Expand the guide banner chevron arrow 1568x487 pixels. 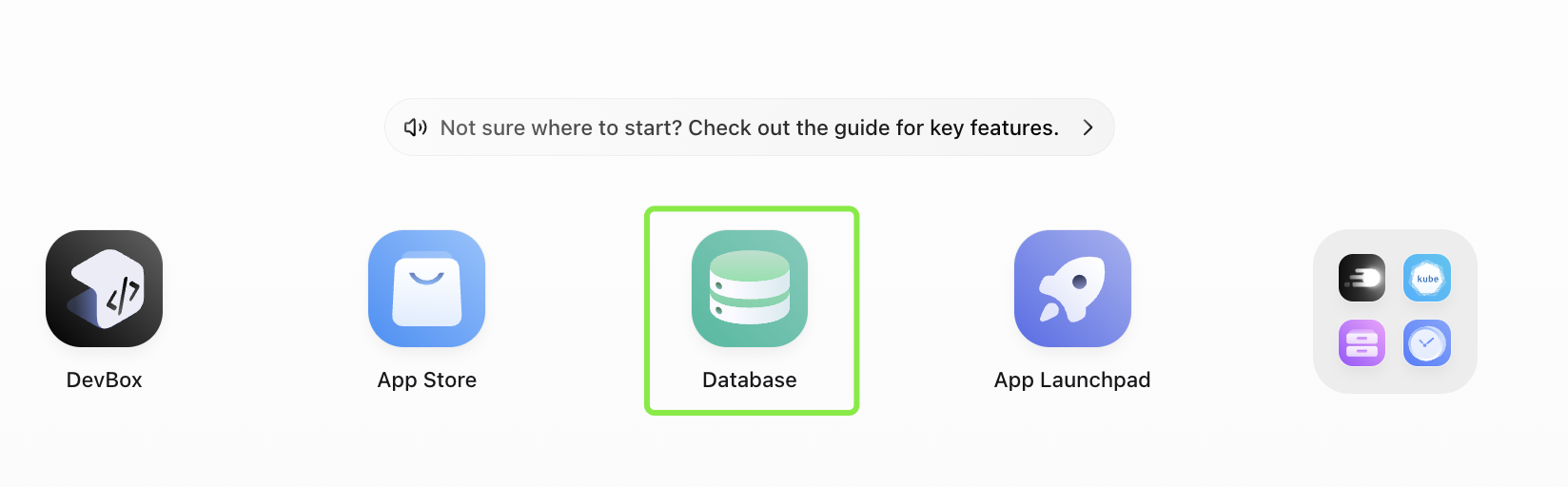pos(1088,127)
